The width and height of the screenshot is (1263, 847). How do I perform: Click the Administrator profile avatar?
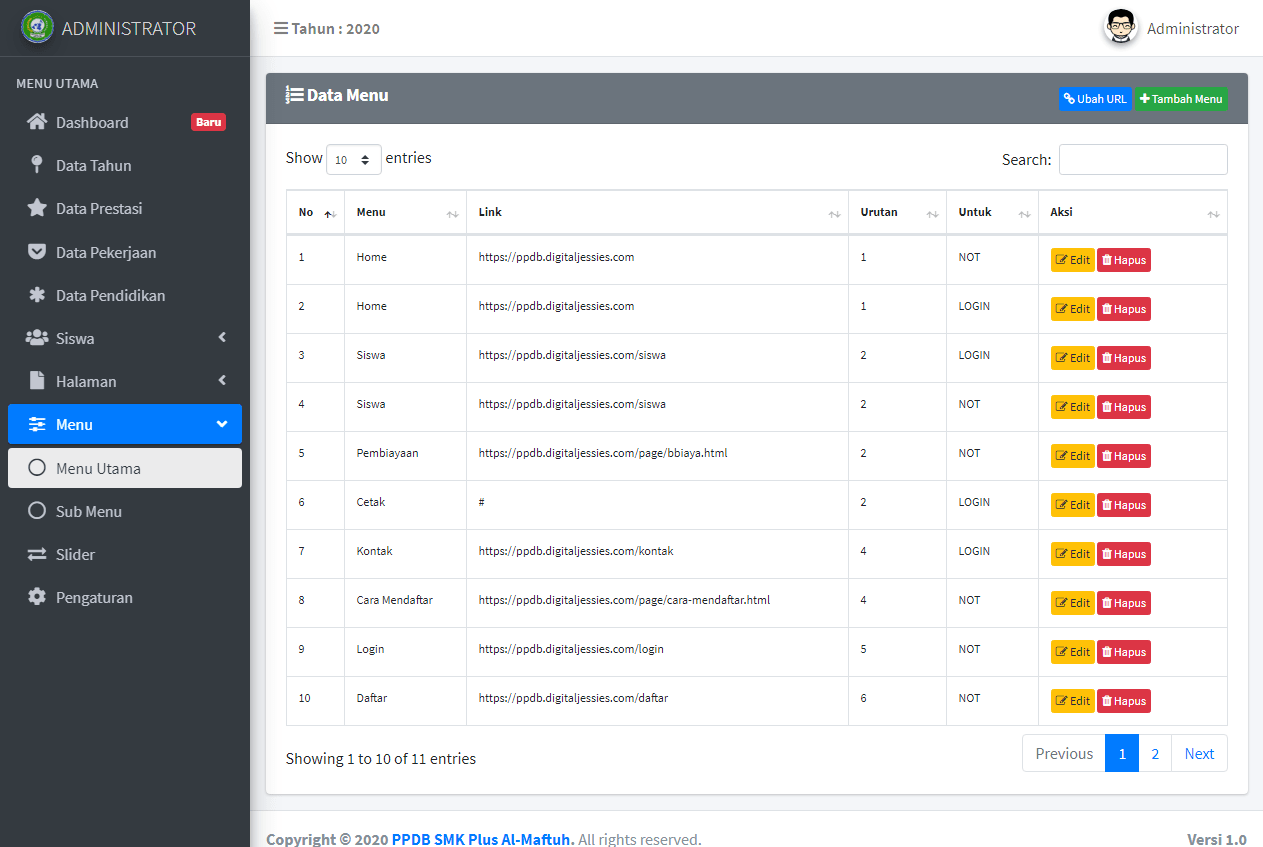pos(1120,27)
